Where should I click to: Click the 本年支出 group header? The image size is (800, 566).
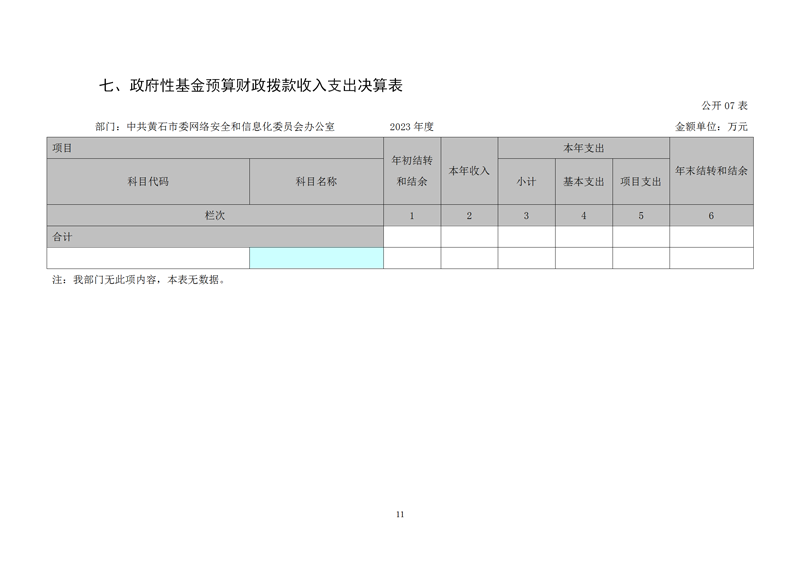point(584,148)
